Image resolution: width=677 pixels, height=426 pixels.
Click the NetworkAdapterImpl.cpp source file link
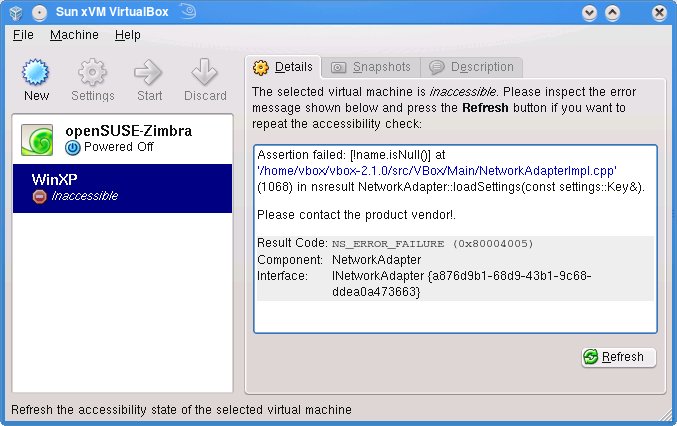[x=437, y=171]
